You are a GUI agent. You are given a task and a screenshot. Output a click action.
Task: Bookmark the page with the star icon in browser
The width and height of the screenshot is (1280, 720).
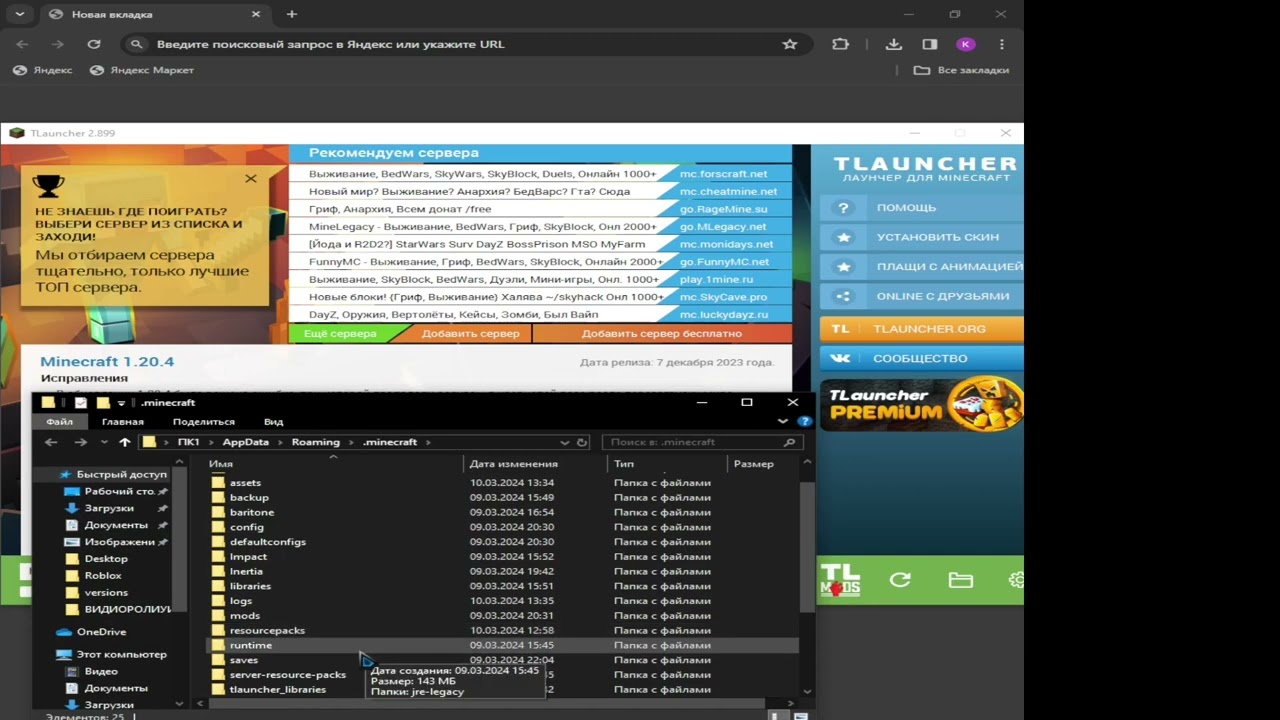click(x=790, y=44)
